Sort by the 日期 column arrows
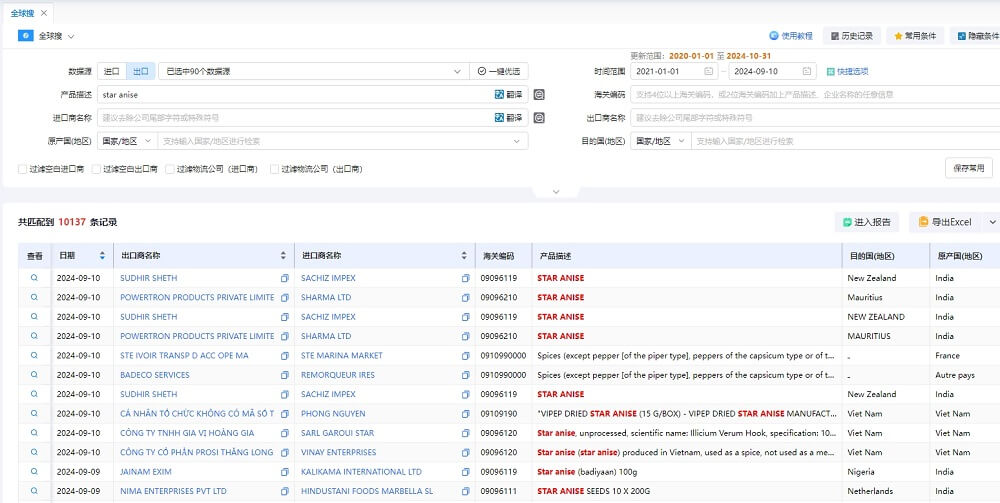The image size is (1000, 503). coord(102,256)
